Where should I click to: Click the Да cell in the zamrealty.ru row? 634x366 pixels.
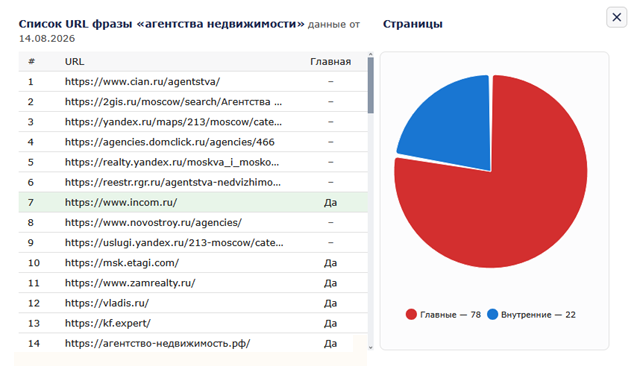pyautogui.click(x=330, y=283)
